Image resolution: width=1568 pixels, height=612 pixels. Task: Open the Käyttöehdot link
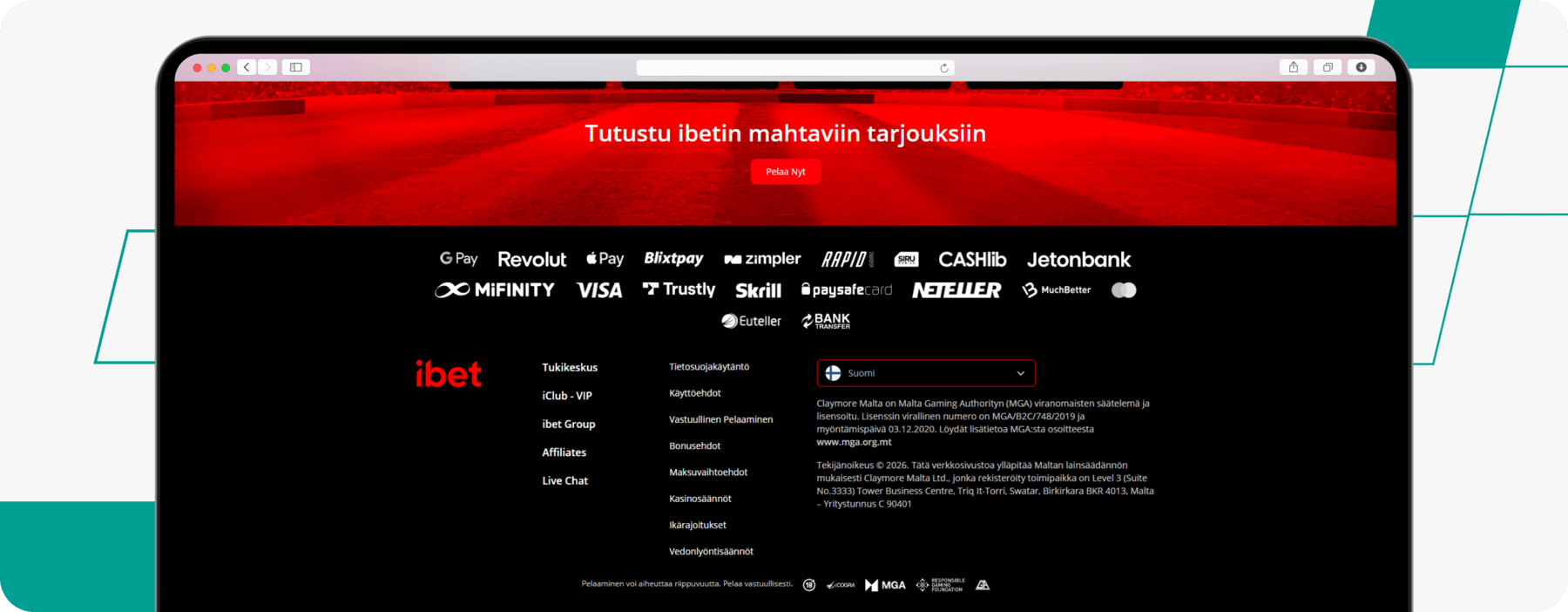point(695,393)
